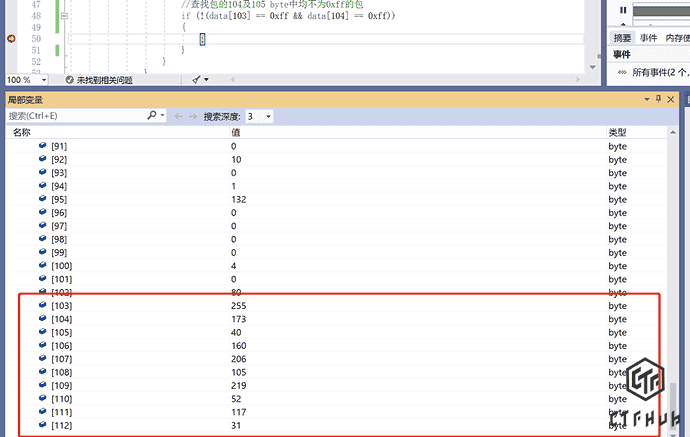The image size is (690, 437).
Task: Click the variable icon for element [103]
Action: (x=42, y=305)
